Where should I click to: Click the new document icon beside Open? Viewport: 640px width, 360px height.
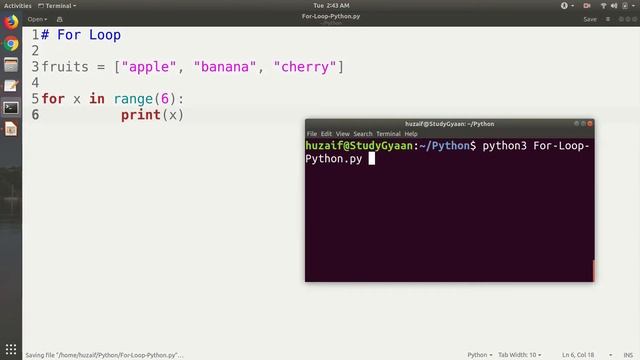coord(60,19)
